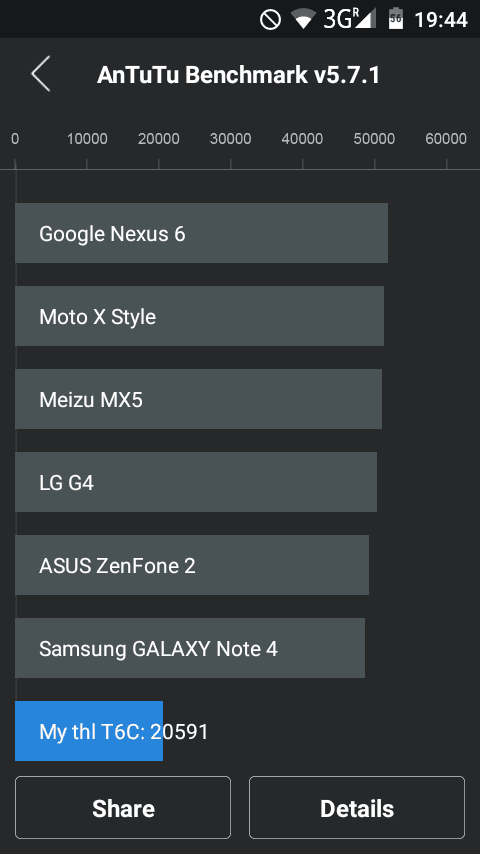The height and width of the screenshot is (854, 480).
Task: Open the Share button
Action: coord(123,808)
